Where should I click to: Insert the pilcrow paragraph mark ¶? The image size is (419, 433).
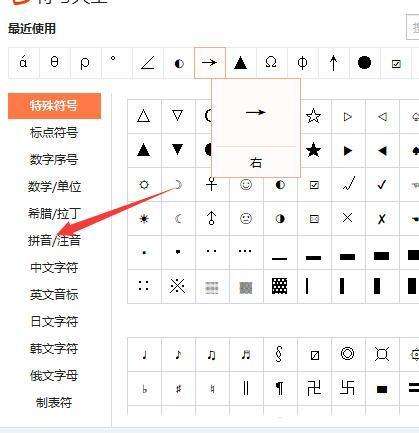point(280,388)
